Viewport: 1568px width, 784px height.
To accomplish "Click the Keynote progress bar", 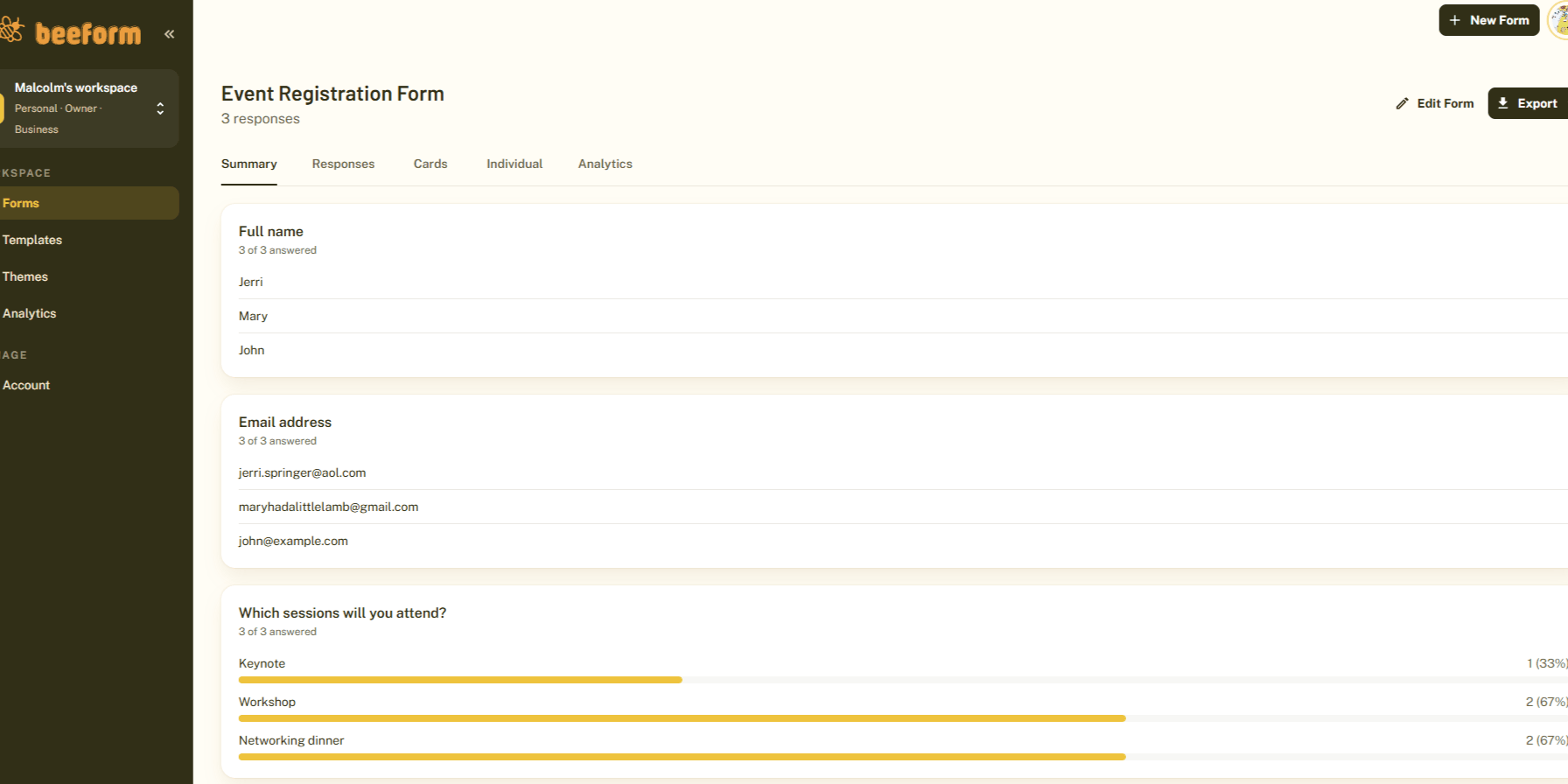I will 903,680.
